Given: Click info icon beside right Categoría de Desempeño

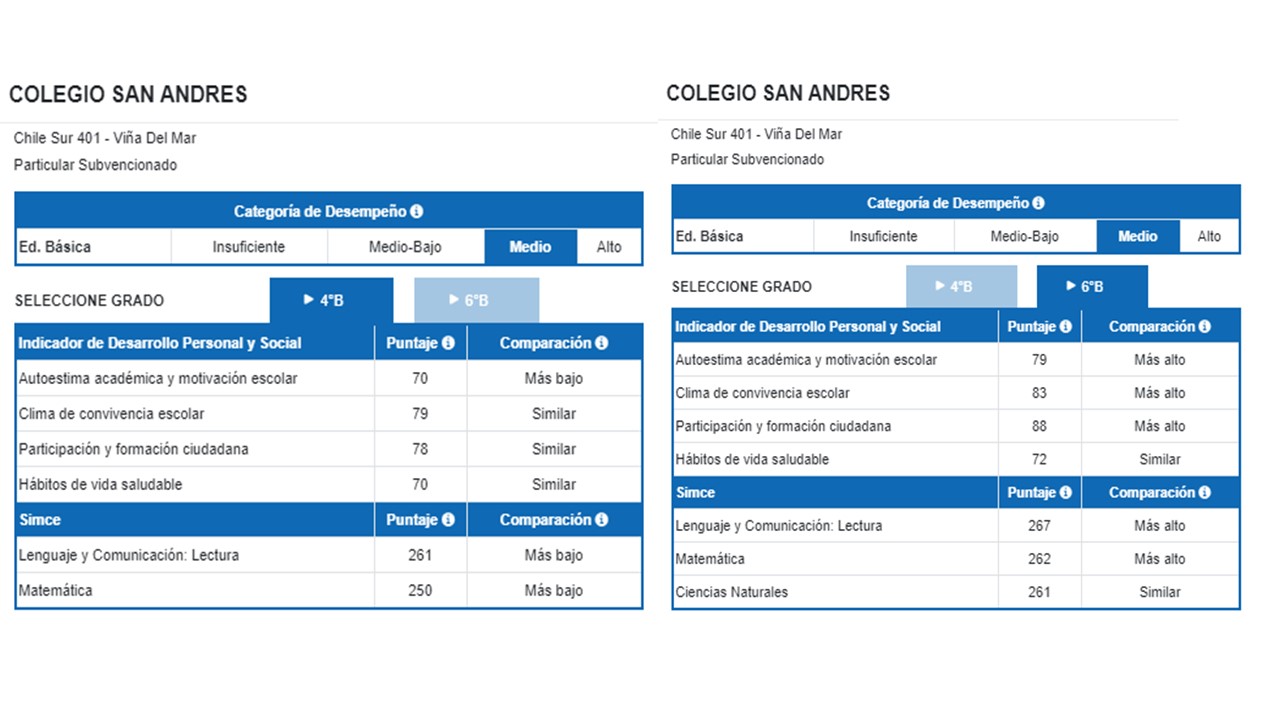Looking at the screenshot, I should (1038, 203).
